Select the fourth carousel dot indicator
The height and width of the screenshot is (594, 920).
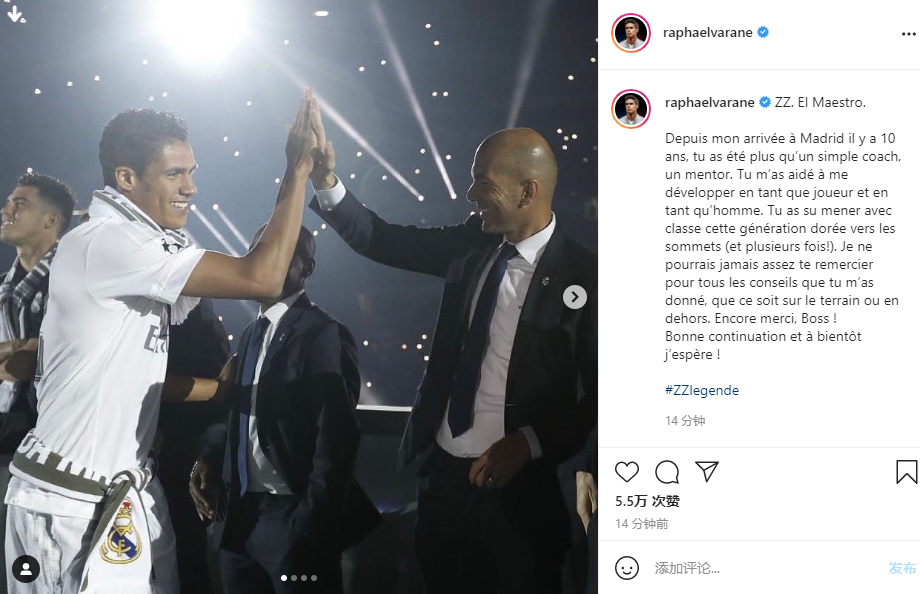(x=314, y=578)
